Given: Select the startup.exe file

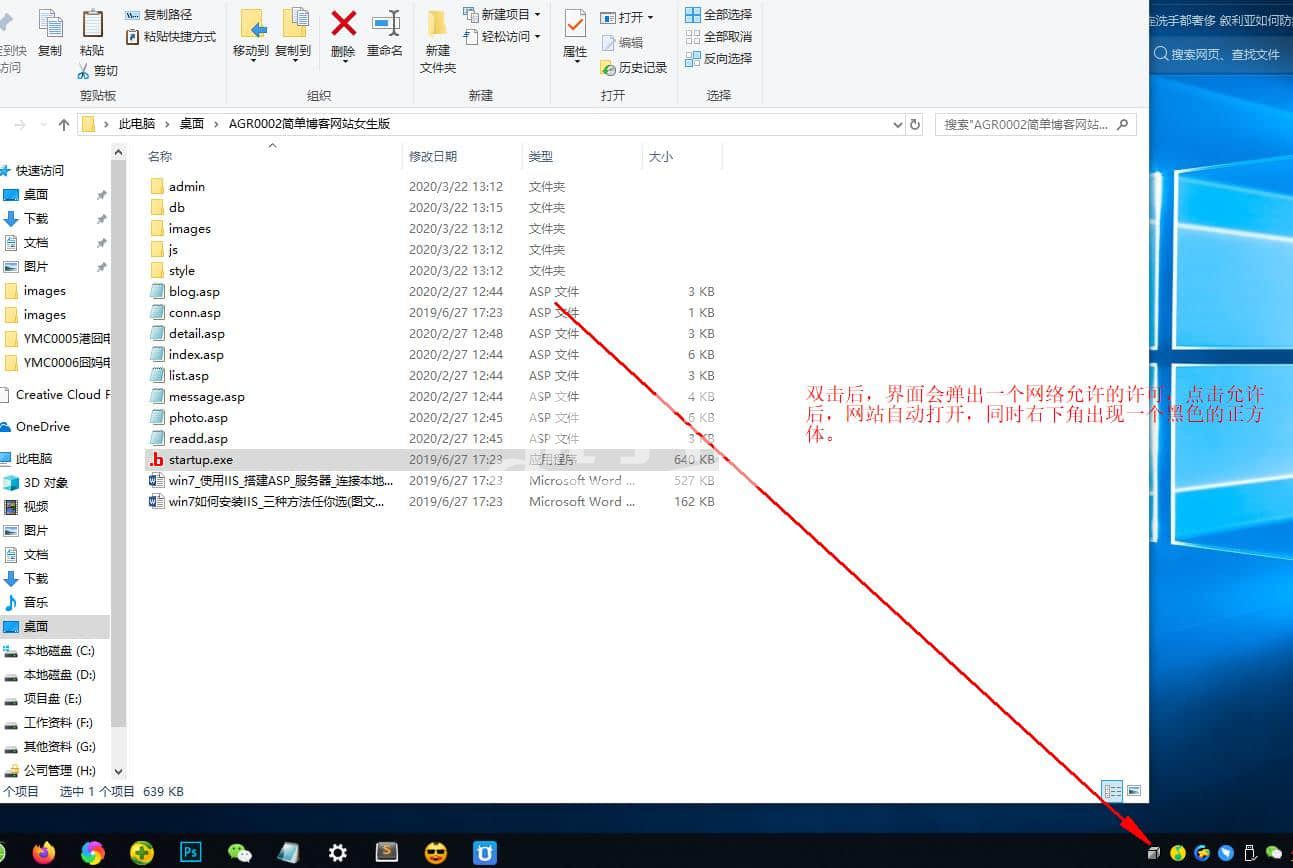Looking at the screenshot, I should point(200,459).
